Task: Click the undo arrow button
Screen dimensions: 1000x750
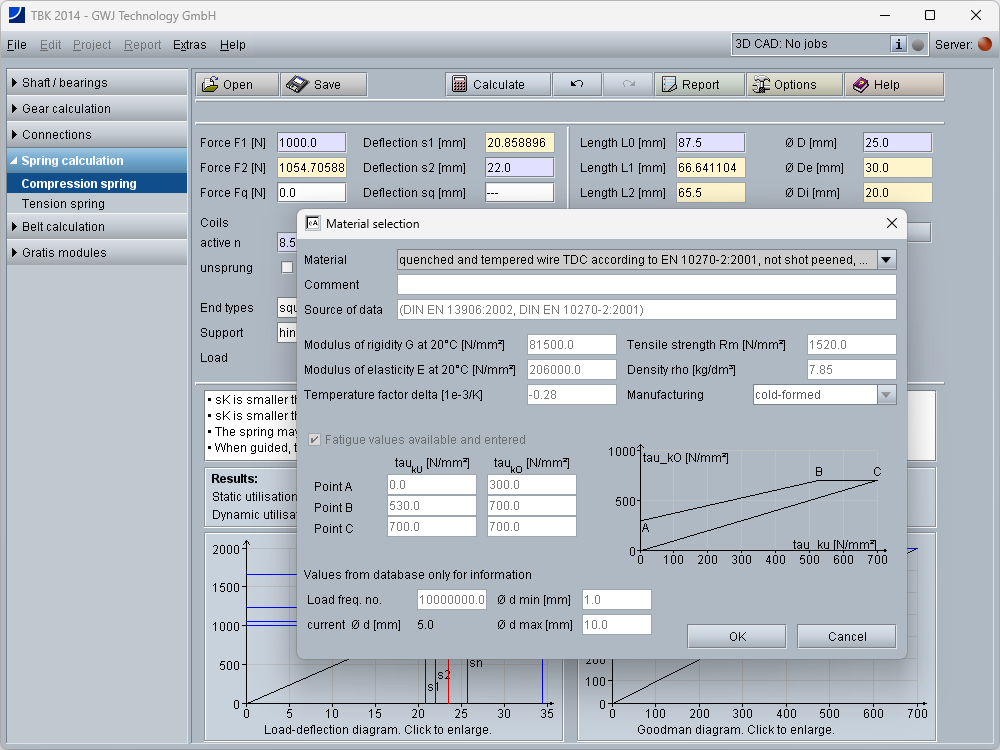Action: (x=577, y=85)
